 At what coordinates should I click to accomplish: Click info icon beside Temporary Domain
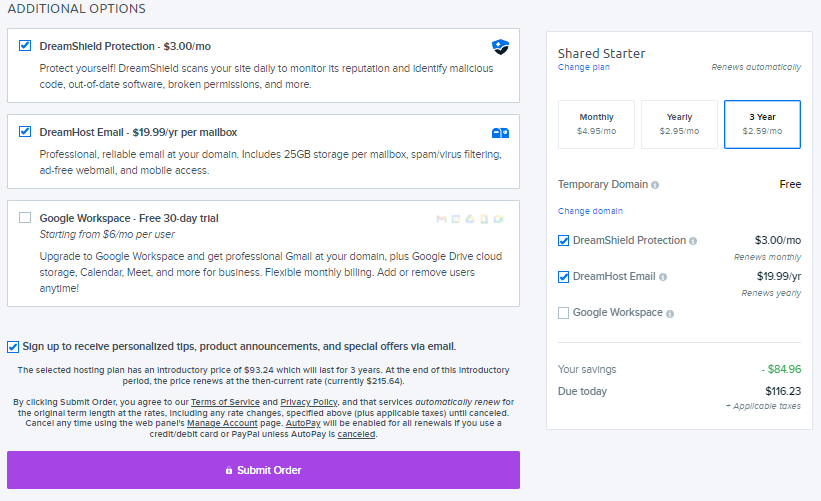(x=655, y=185)
